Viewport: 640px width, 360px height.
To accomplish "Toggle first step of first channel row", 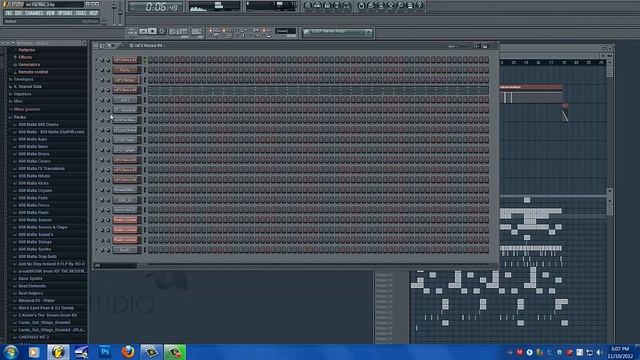I will (x=151, y=60).
